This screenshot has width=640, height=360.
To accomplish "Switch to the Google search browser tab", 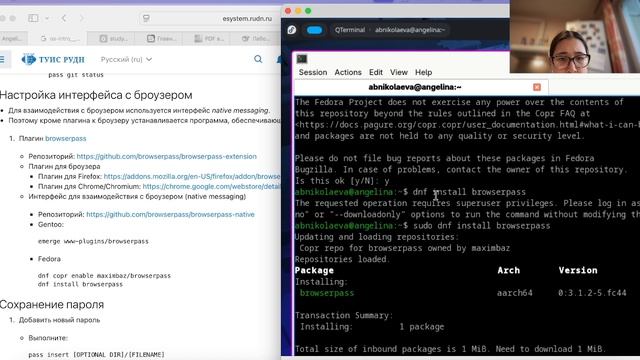I will tap(59, 38).
